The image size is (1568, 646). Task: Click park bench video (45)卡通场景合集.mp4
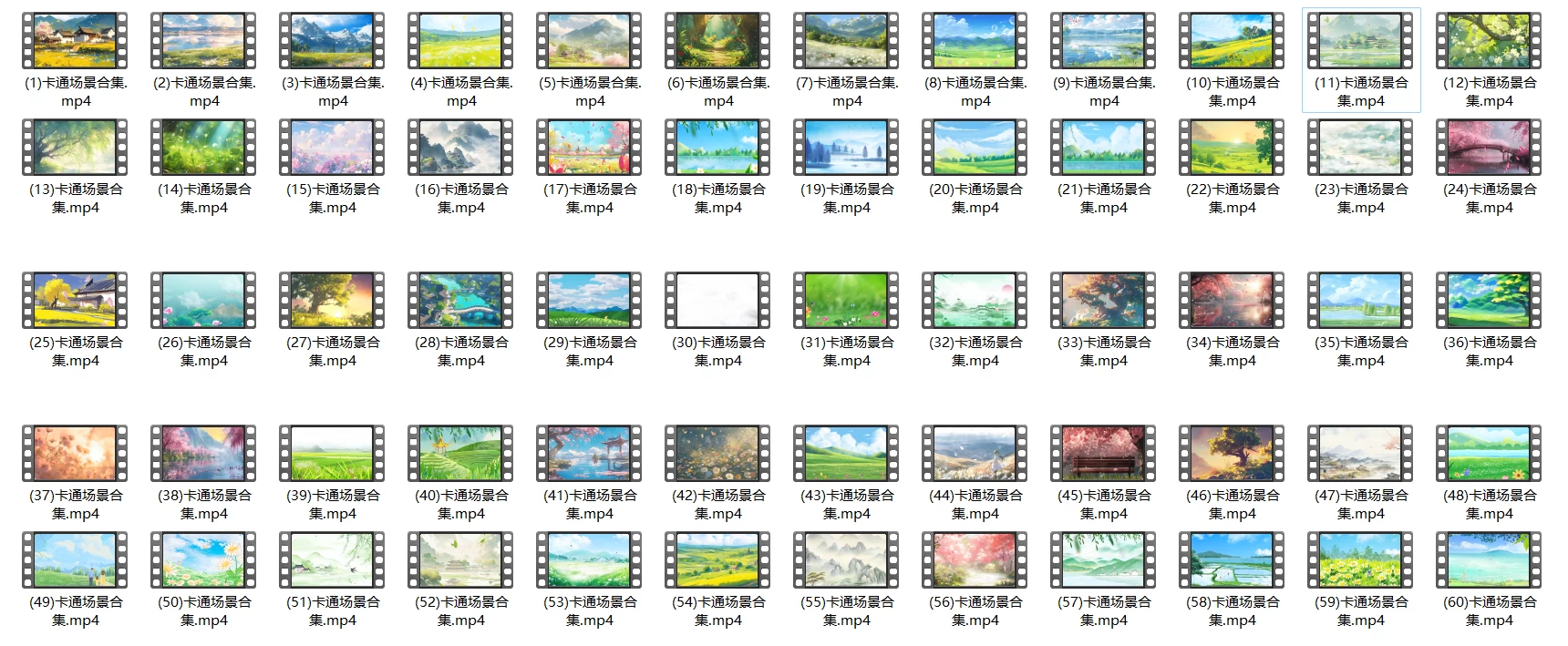tap(1104, 453)
